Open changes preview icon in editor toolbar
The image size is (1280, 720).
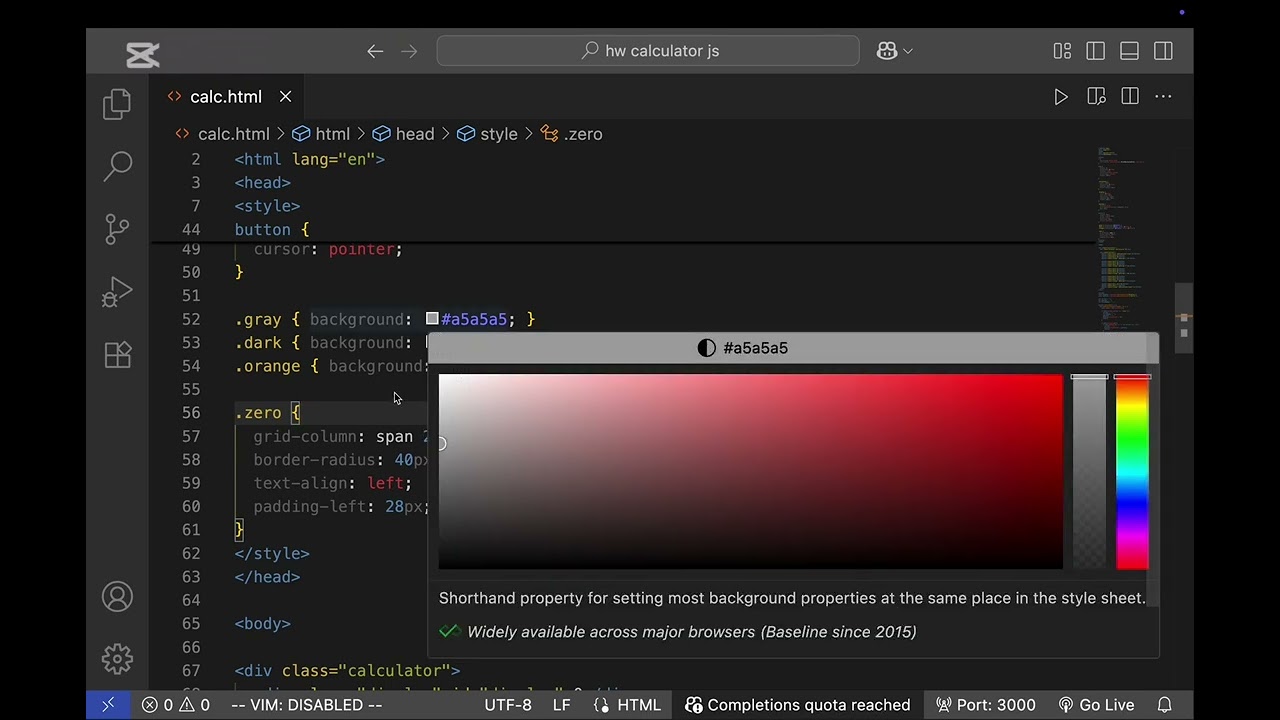pyautogui.click(x=1096, y=97)
